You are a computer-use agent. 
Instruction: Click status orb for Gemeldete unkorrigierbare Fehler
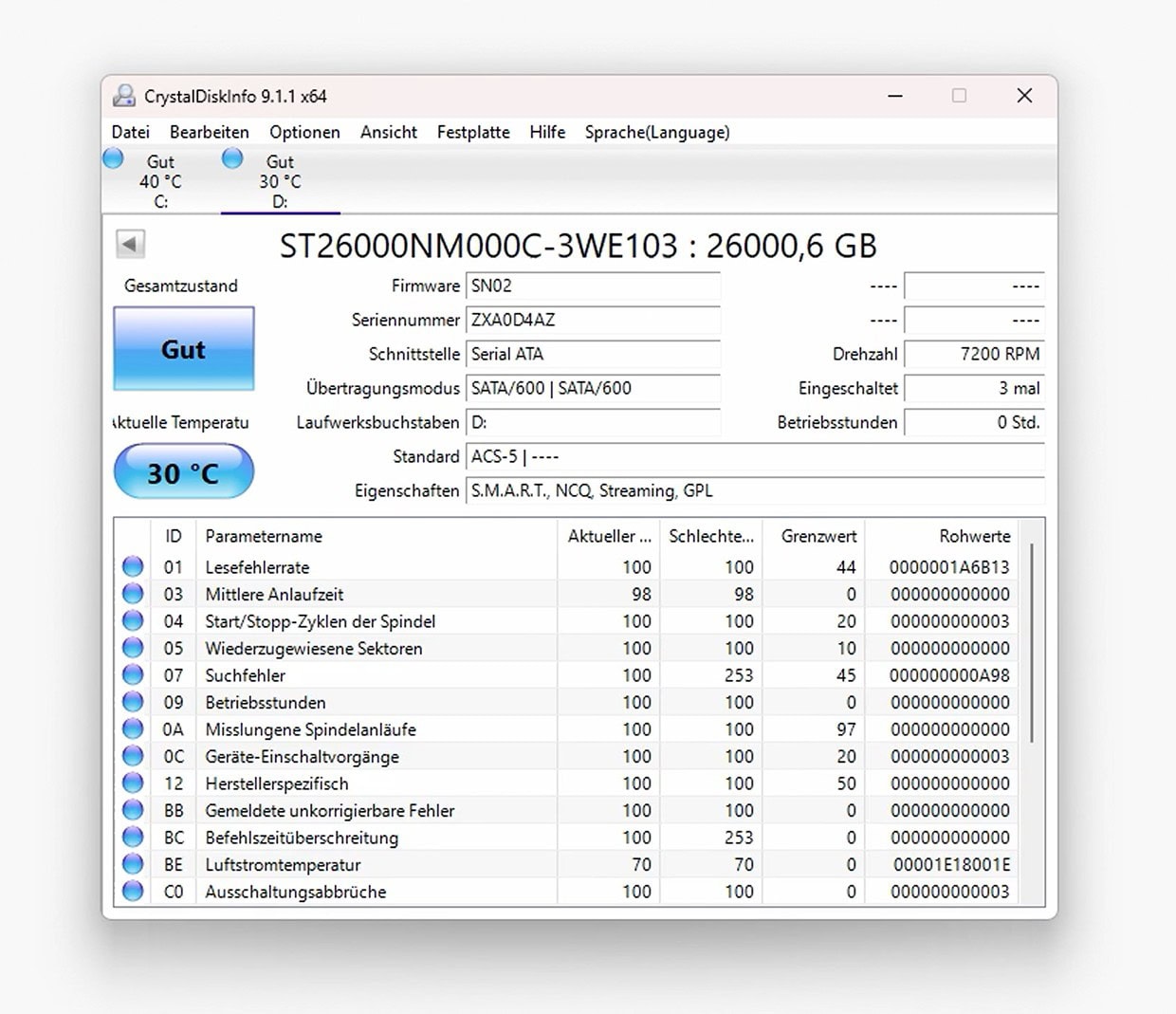tap(133, 810)
